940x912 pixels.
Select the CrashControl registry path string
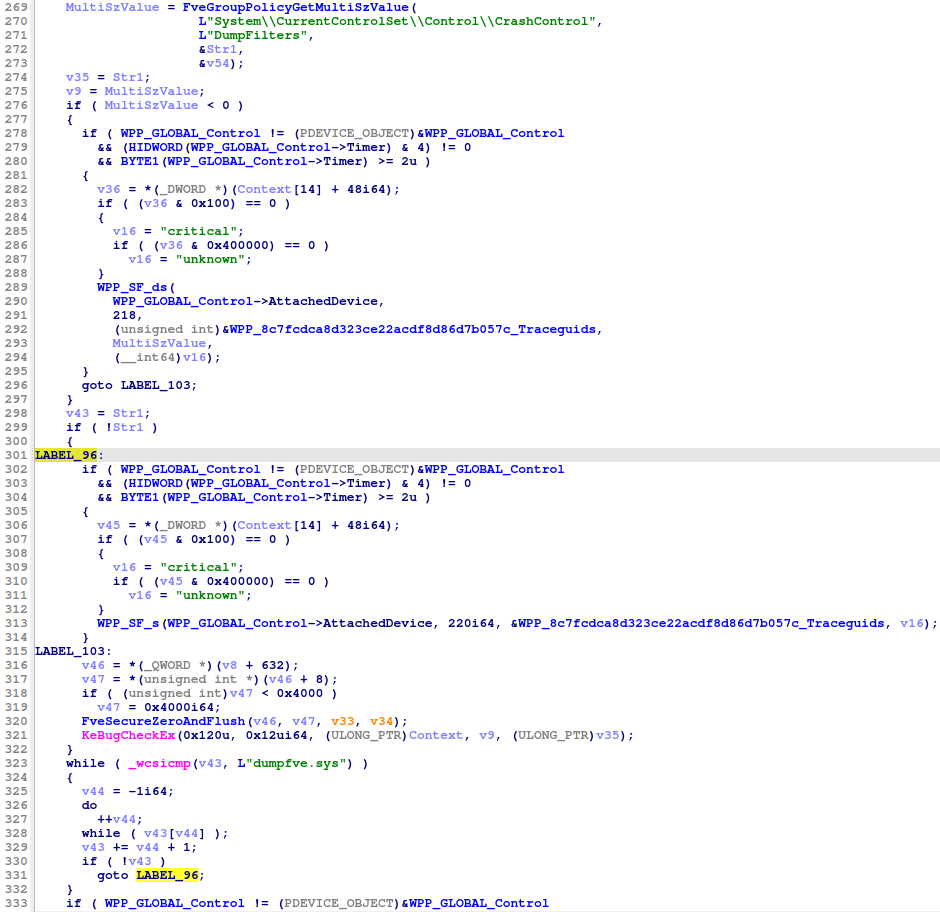(x=399, y=21)
